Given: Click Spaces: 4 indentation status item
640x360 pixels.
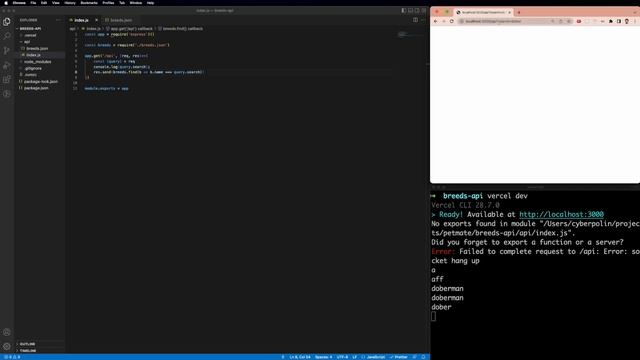Looking at the screenshot, I should pyautogui.click(x=323, y=357).
